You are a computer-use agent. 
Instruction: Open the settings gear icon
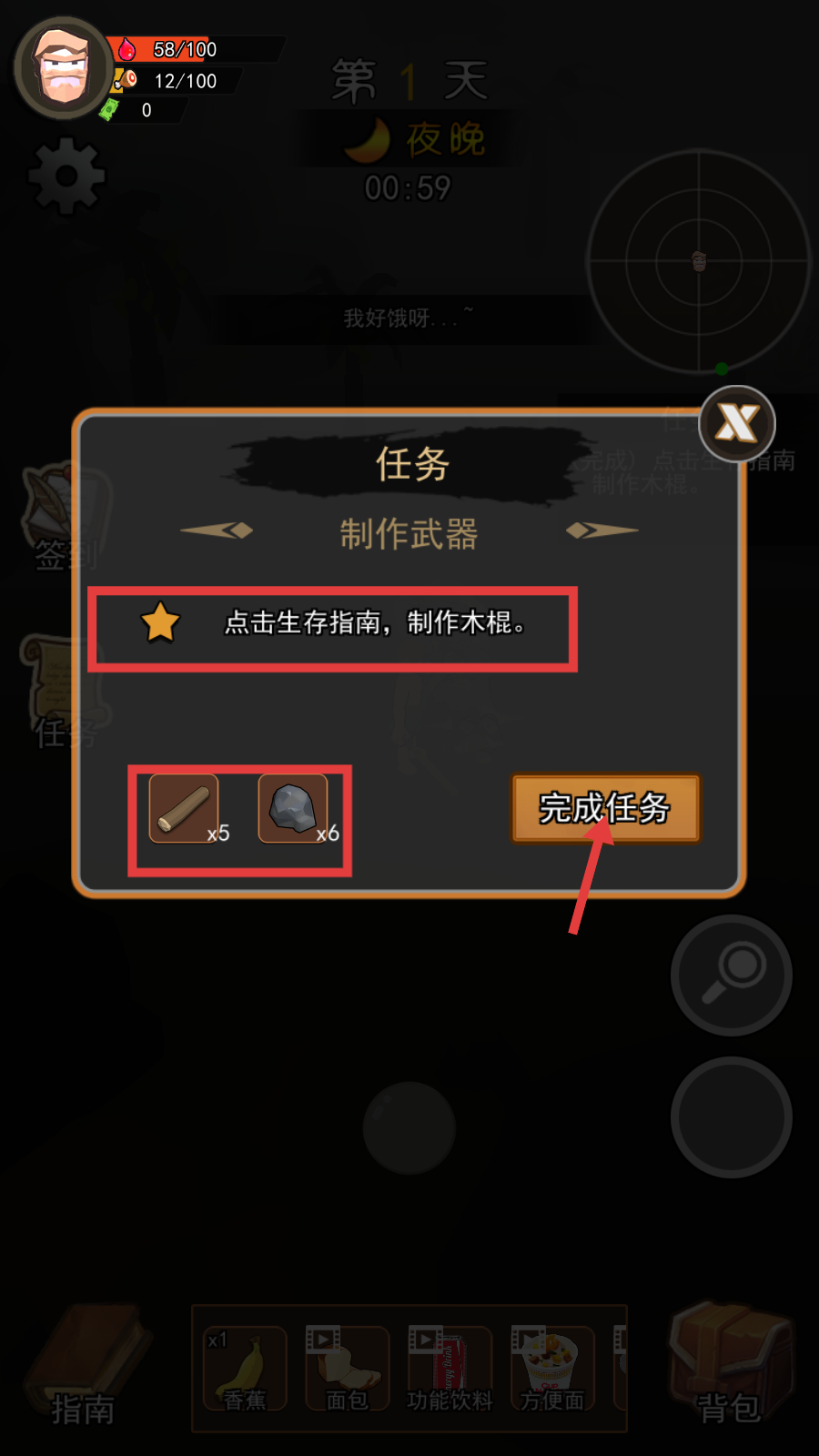pyautogui.click(x=67, y=177)
